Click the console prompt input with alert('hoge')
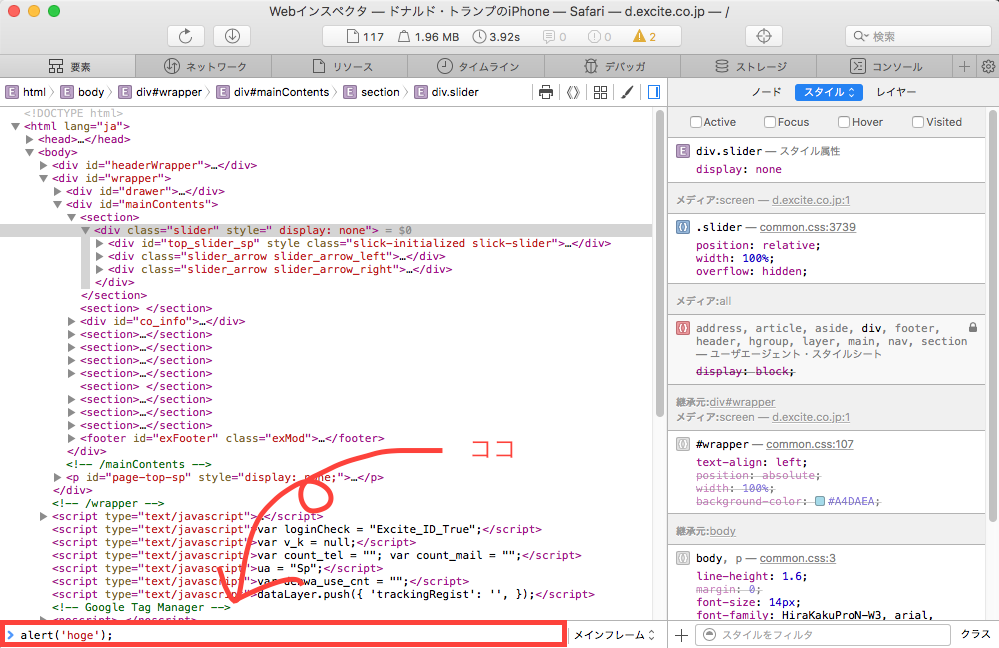Image resolution: width=999 pixels, height=648 pixels. pos(284,635)
